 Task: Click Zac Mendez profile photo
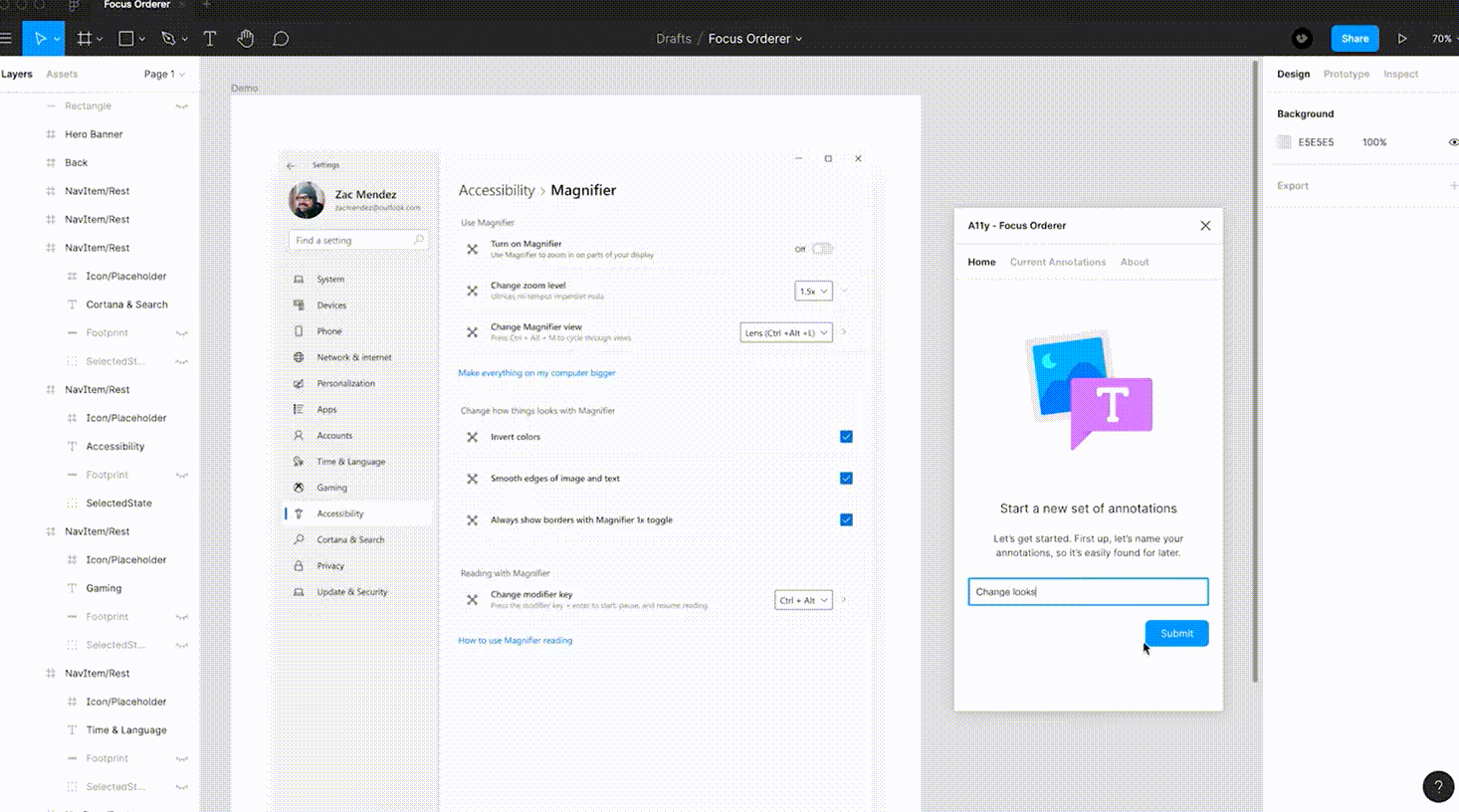click(x=307, y=200)
